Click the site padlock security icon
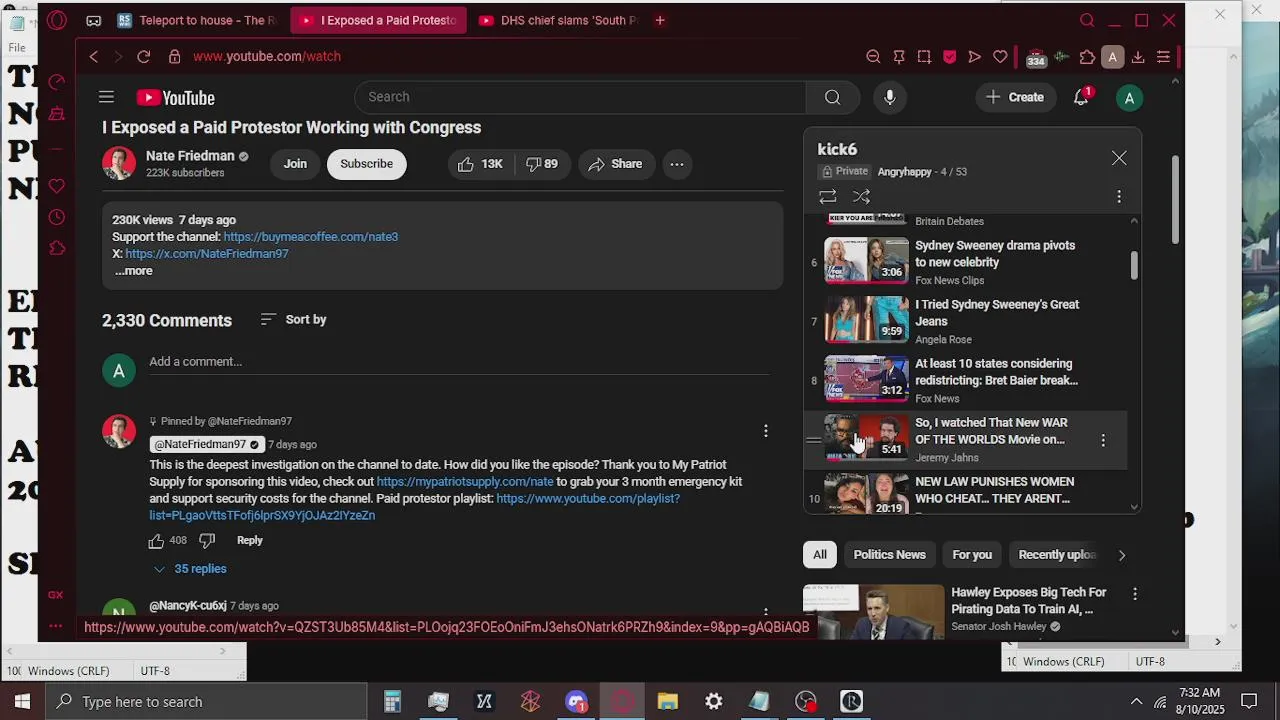The image size is (1280, 720). [x=175, y=57]
